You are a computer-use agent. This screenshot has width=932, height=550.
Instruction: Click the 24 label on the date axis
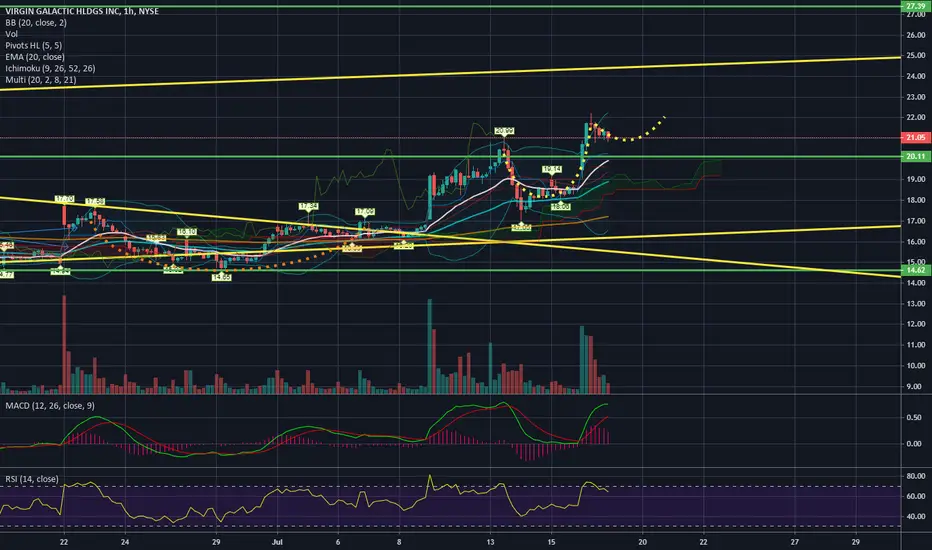[124, 542]
